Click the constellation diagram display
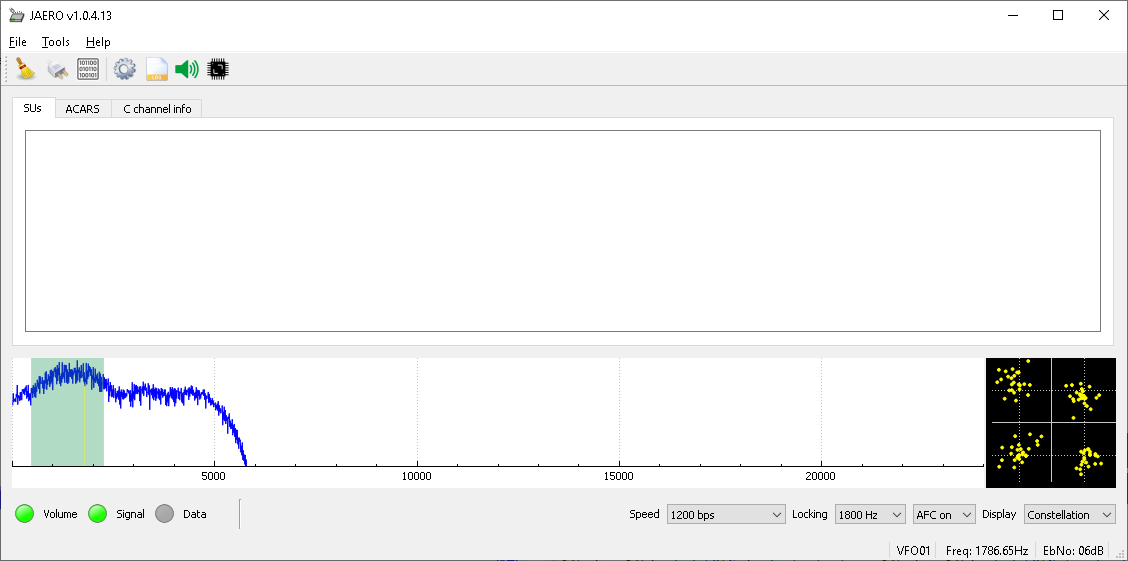The width and height of the screenshot is (1128, 561). (x=1050, y=423)
